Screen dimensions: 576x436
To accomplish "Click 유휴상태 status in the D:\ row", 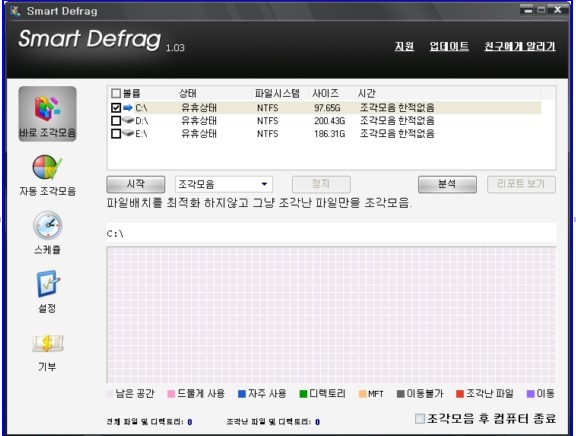I will click(199, 120).
